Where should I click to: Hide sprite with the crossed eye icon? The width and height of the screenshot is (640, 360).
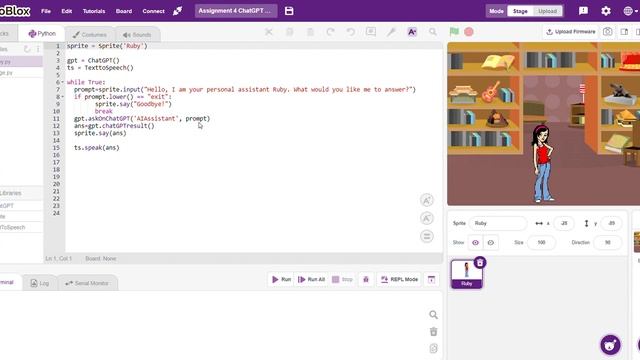click(491, 242)
